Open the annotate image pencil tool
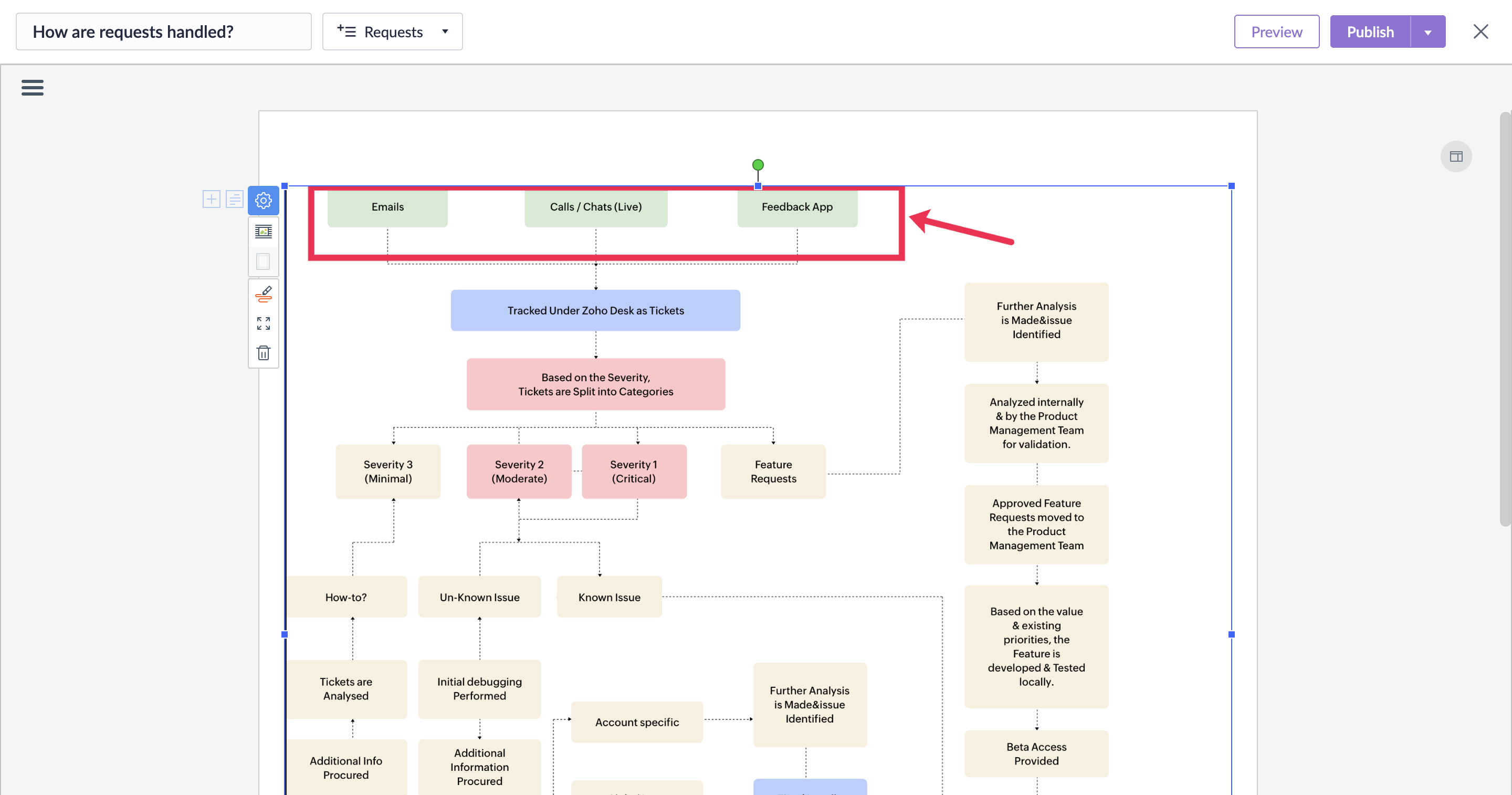This screenshot has height=795, width=1512. point(263,294)
